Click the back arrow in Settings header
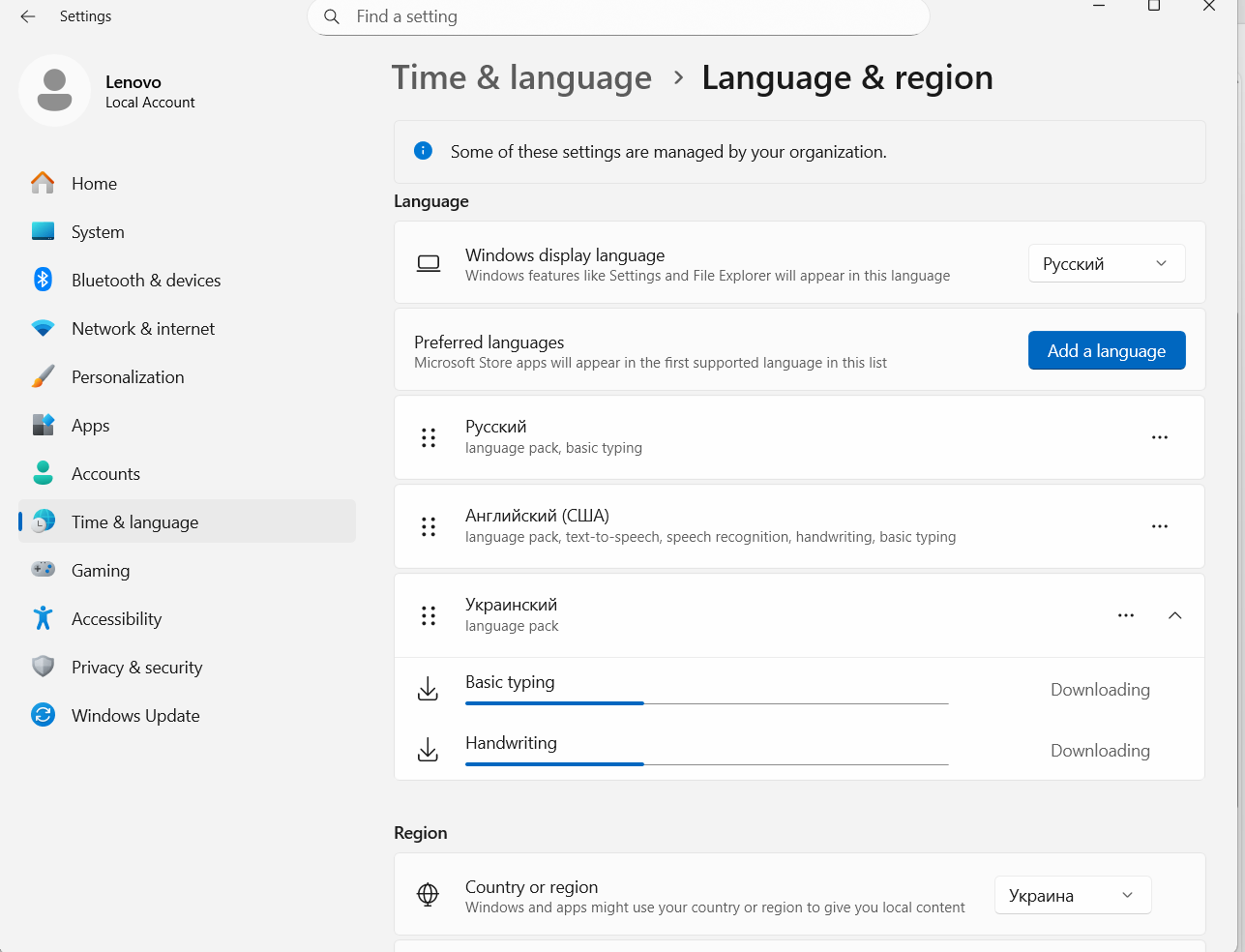Screen dimensions: 1245x952 28,16
